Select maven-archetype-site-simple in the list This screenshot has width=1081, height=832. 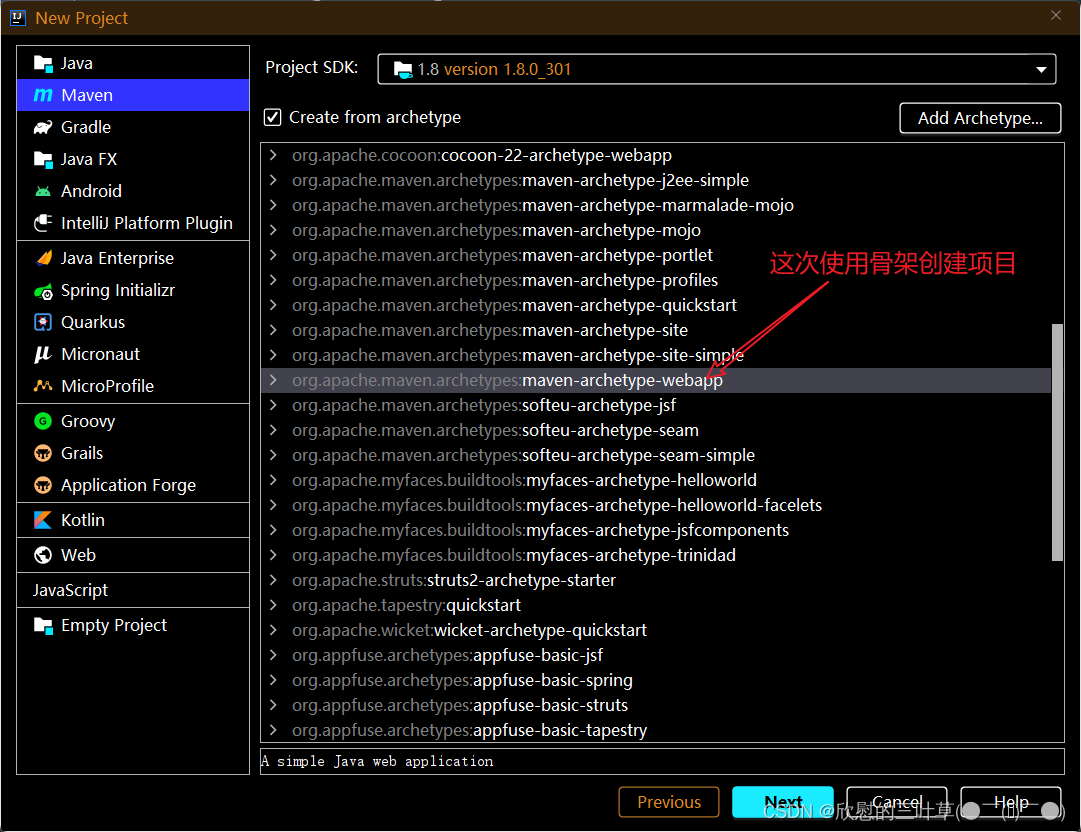[x=656, y=355]
